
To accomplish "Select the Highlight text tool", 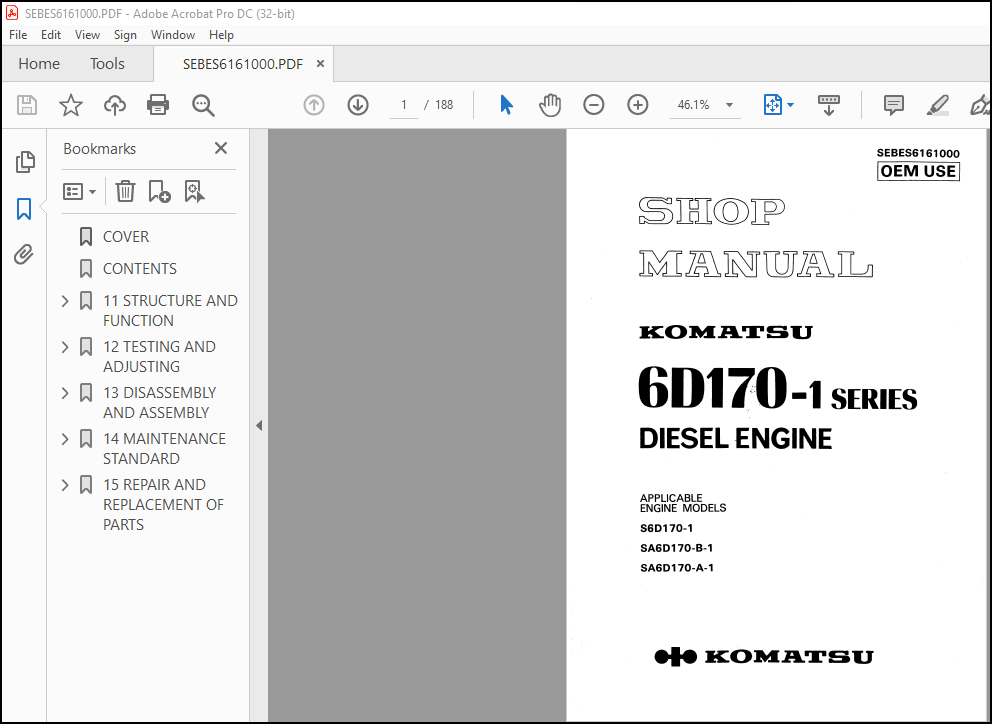I will click(937, 105).
